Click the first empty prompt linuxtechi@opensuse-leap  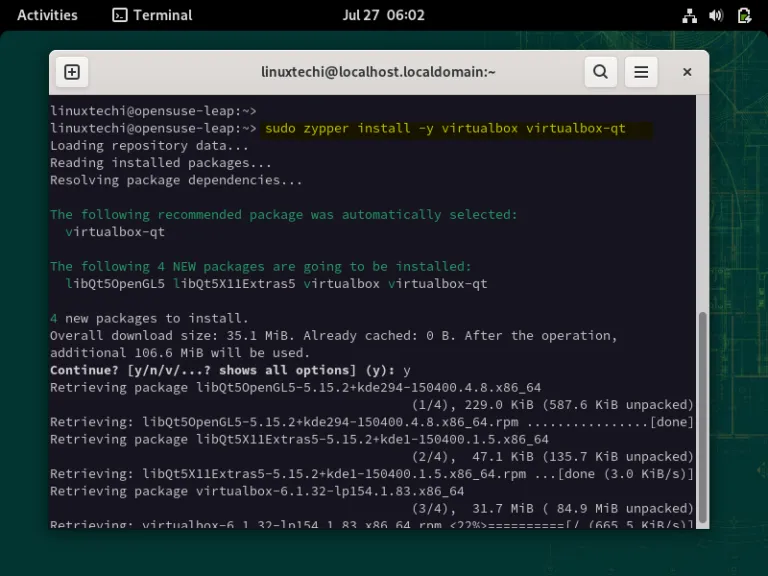click(x=153, y=111)
